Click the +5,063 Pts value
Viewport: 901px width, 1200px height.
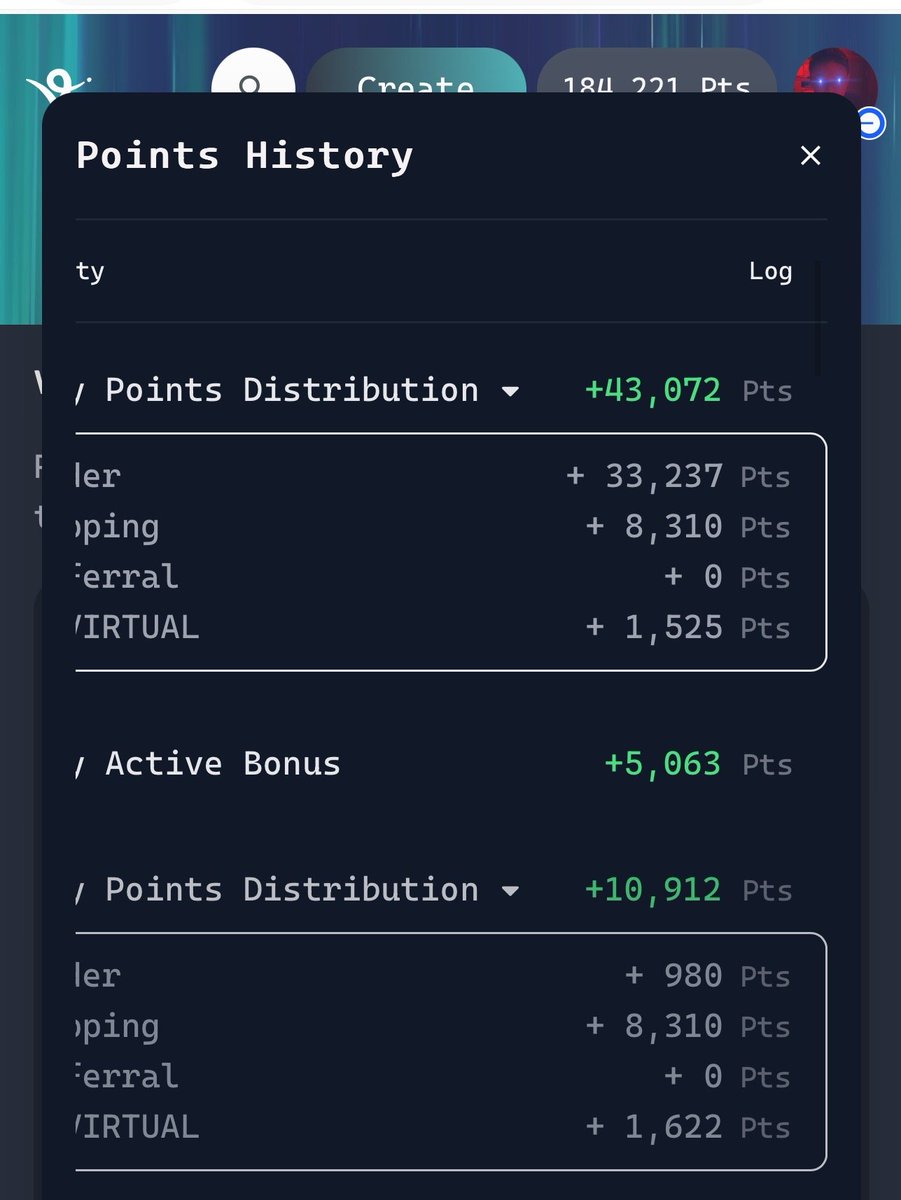(698, 764)
